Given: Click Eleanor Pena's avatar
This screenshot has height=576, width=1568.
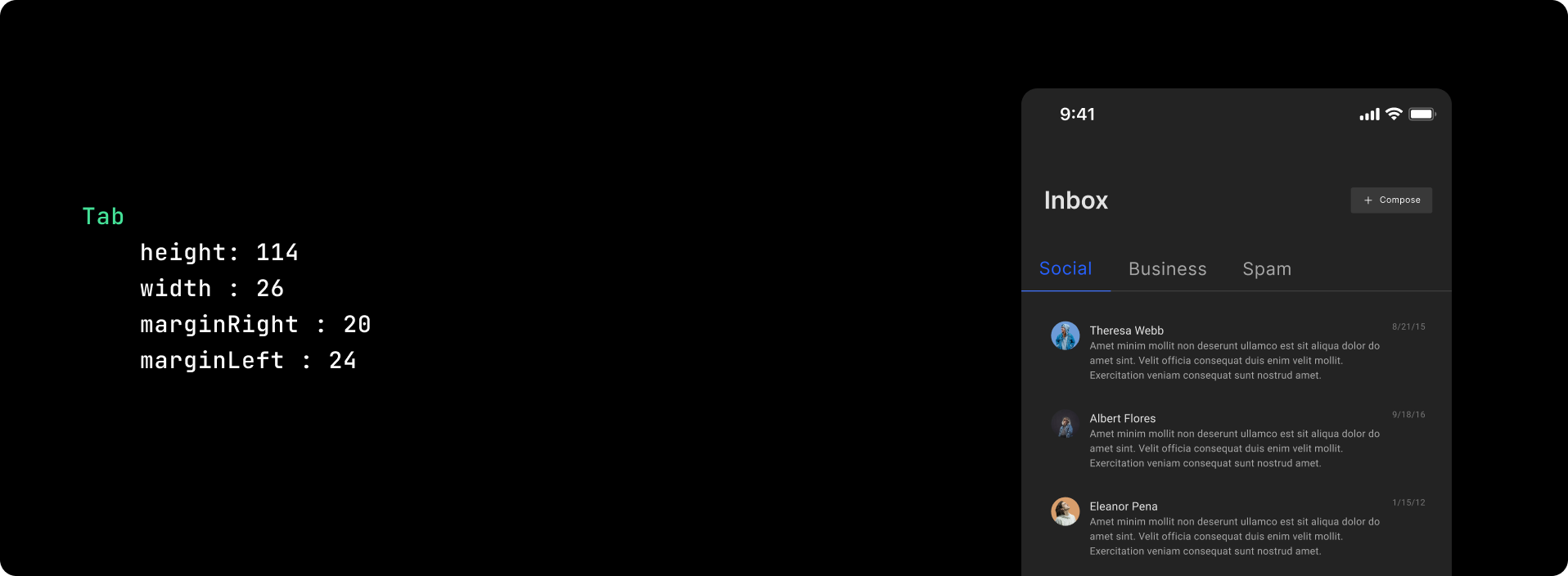Looking at the screenshot, I should click(1065, 511).
